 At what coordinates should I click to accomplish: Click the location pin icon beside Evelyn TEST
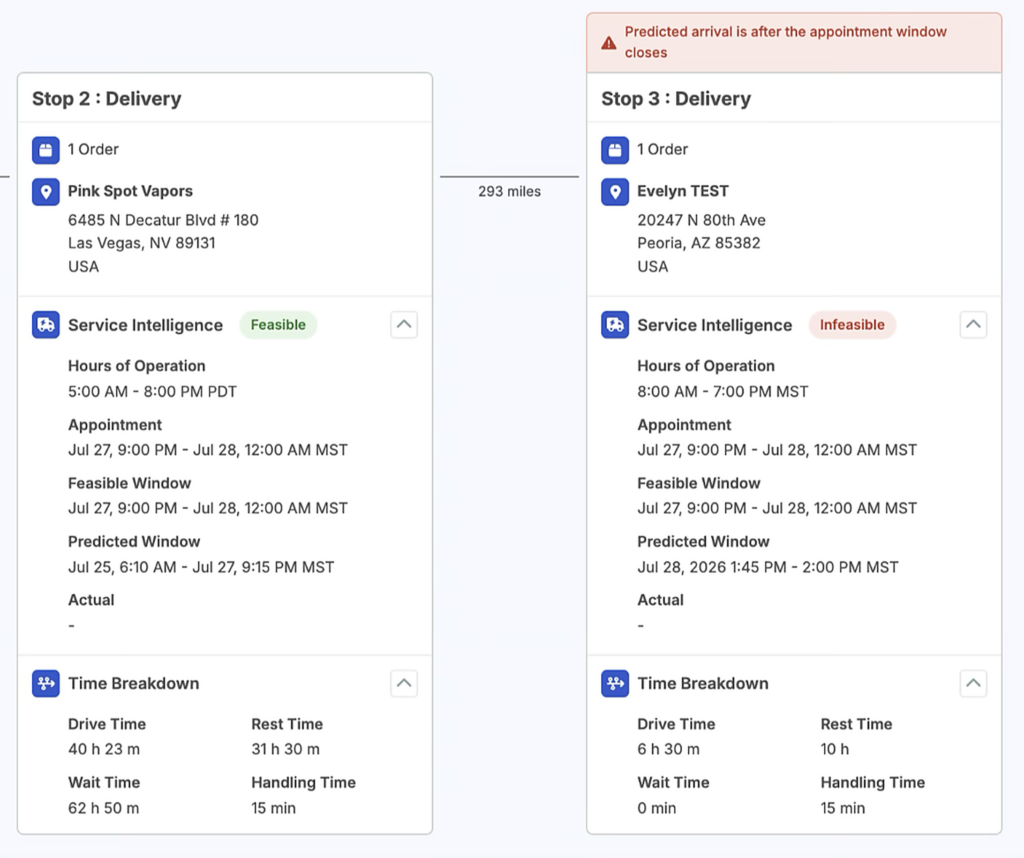(x=615, y=192)
